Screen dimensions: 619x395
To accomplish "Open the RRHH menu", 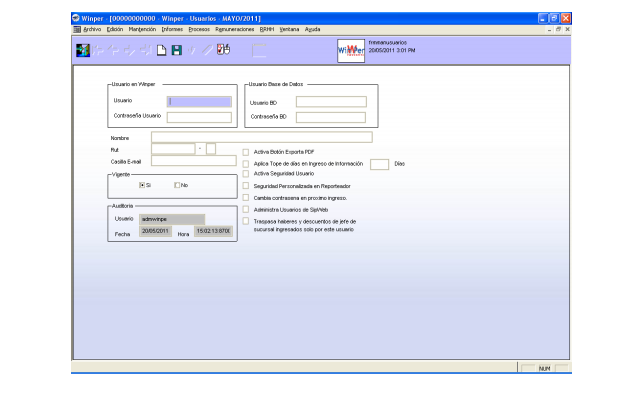I will click(x=267, y=30).
